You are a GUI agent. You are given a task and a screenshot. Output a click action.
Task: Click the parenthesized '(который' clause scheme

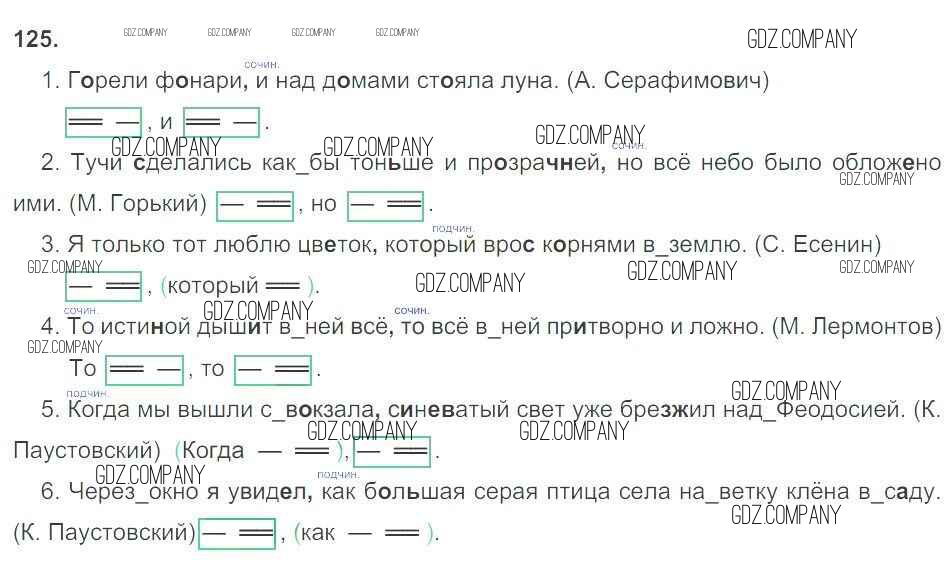(237, 287)
